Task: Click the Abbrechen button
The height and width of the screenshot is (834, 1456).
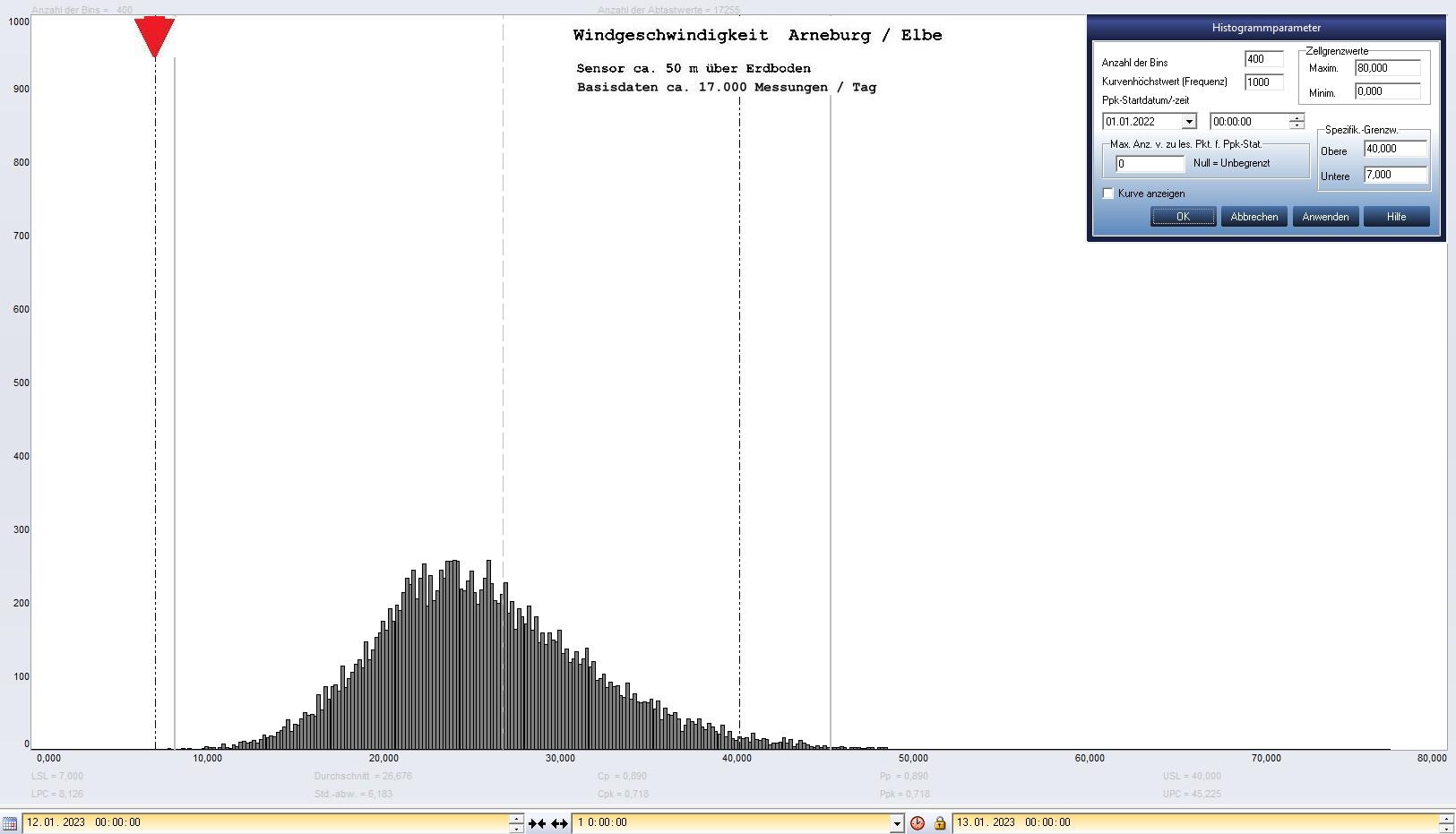Action: pos(1254,217)
